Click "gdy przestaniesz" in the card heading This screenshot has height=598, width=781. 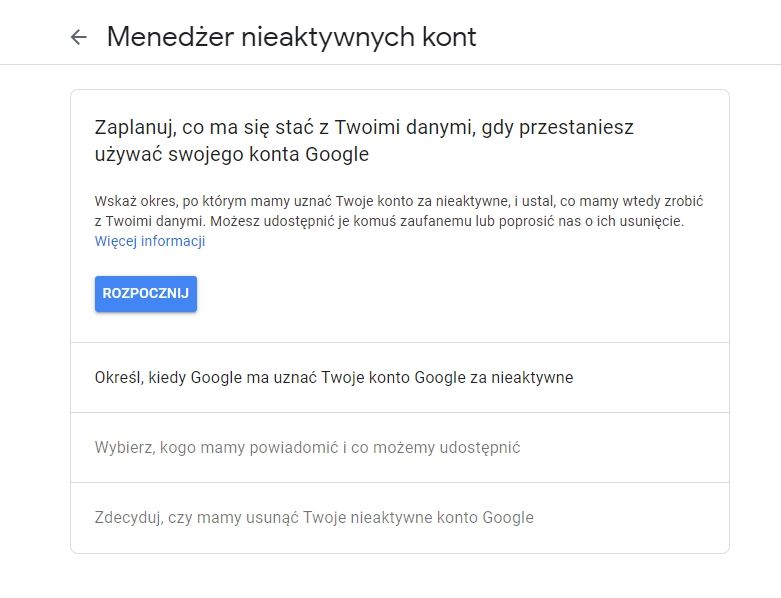pos(569,128)
